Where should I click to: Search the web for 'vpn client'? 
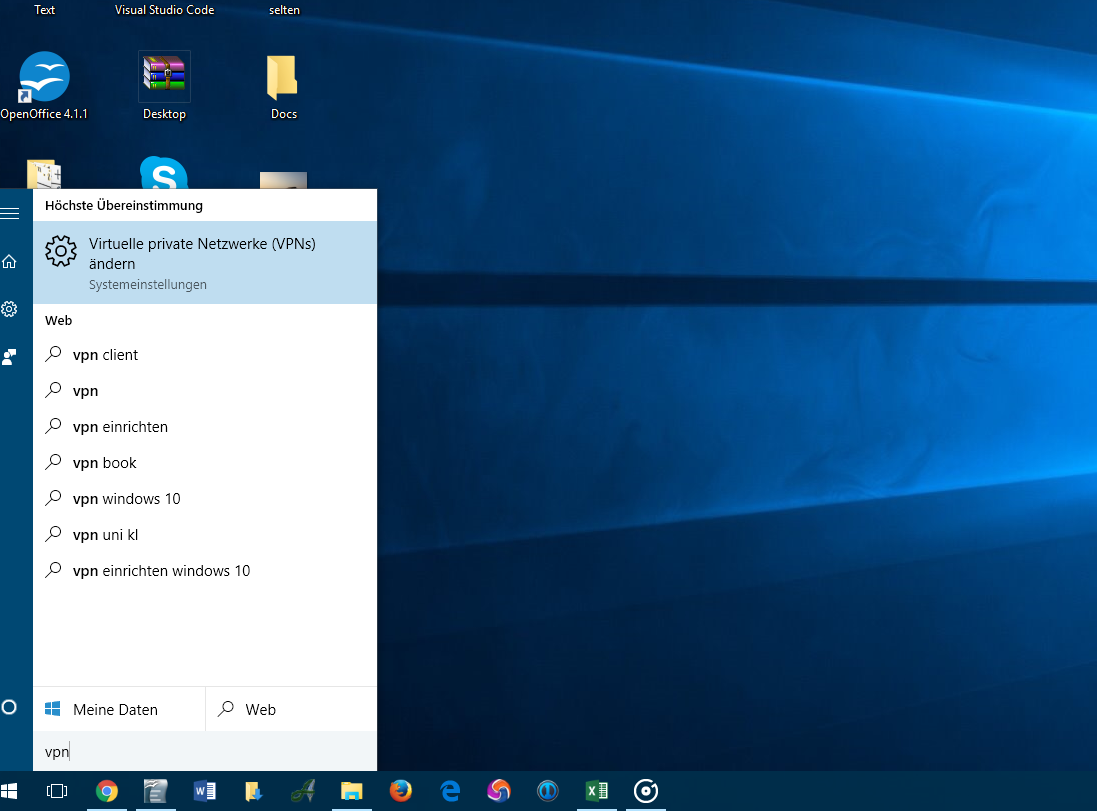[205, 355]
